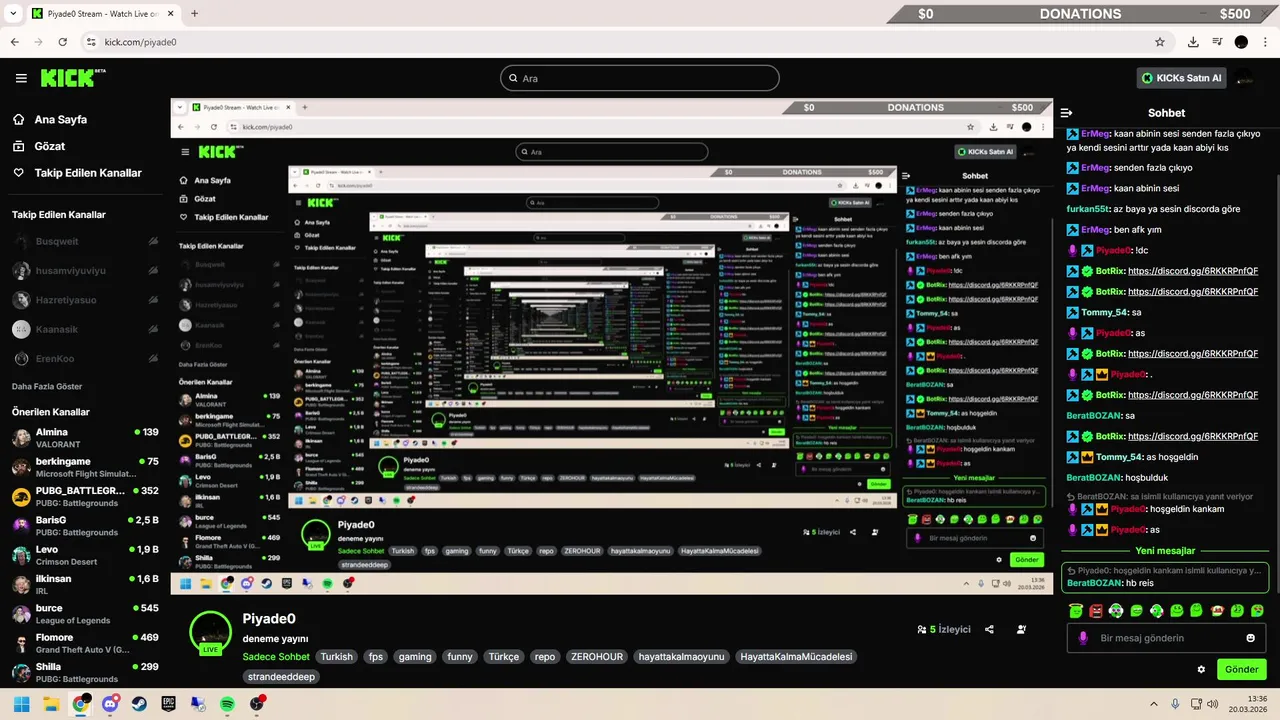Open recommended channel Almina
This screenshot has height=720, width=1280.
coord(85,438)
